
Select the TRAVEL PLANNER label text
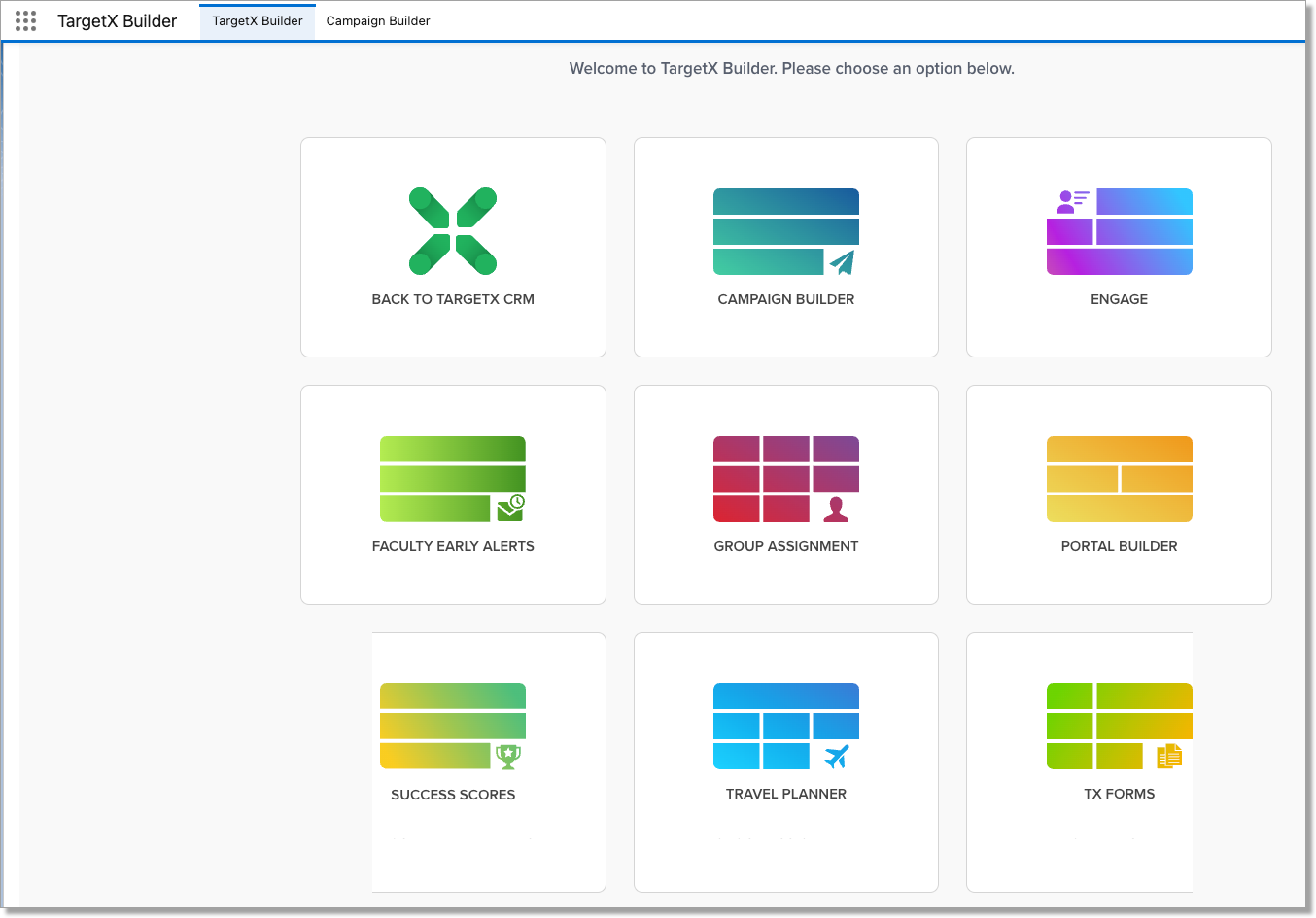pos(785,794)
